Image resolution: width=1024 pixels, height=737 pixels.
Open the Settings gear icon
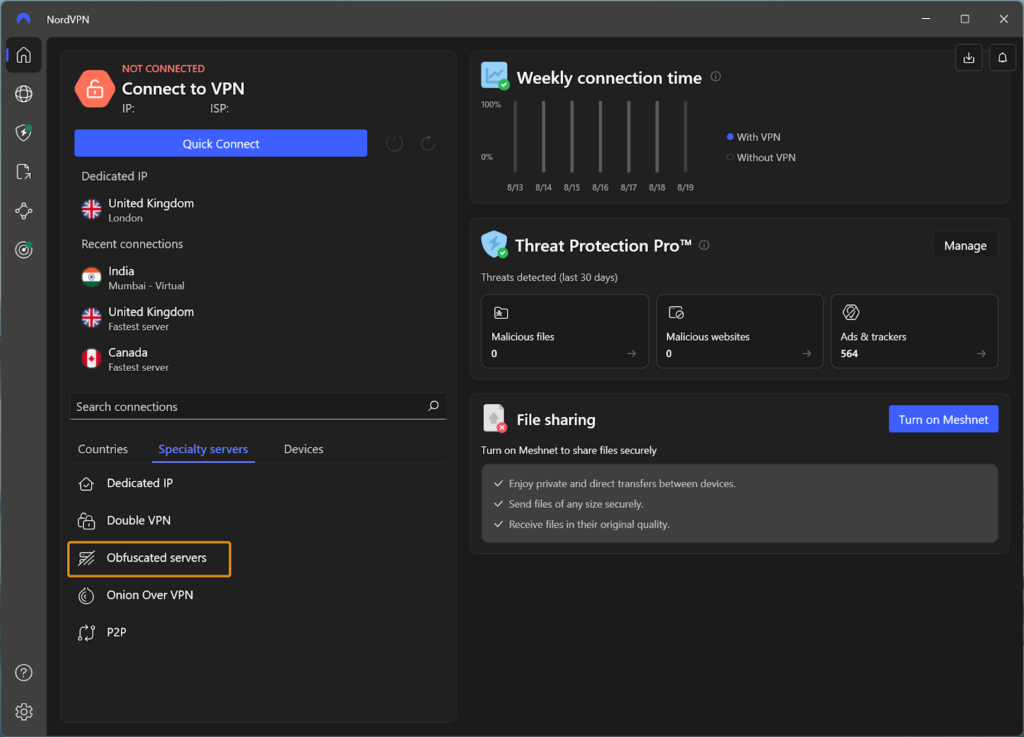pos(24,712)
